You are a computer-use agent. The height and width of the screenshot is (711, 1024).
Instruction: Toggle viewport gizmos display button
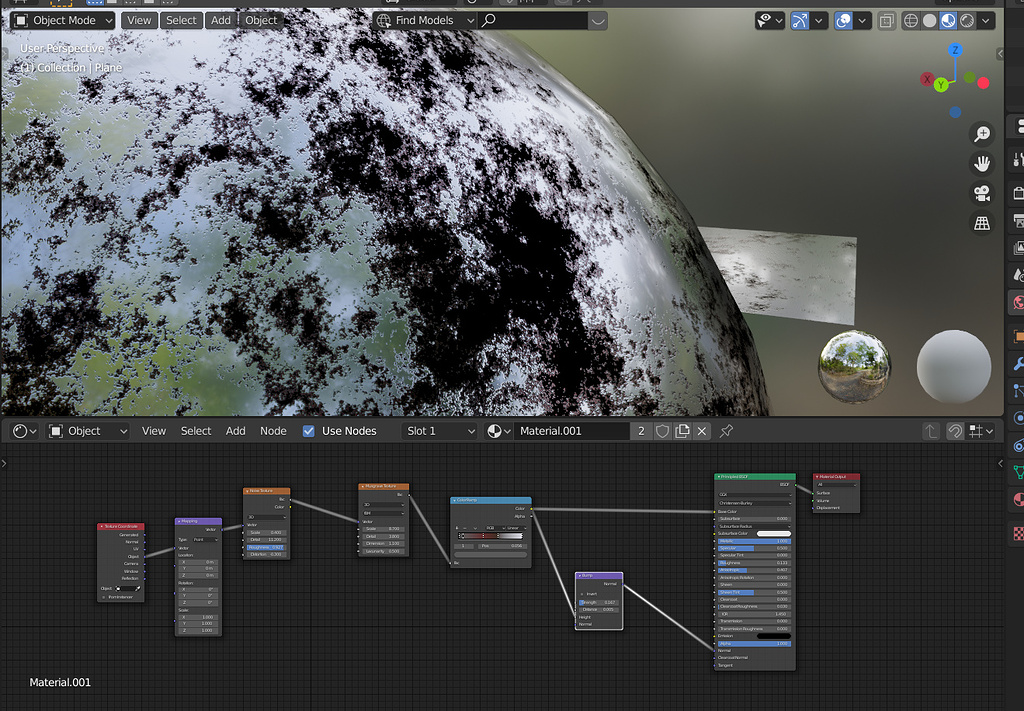pyautogui.click(x=799, y=21)
